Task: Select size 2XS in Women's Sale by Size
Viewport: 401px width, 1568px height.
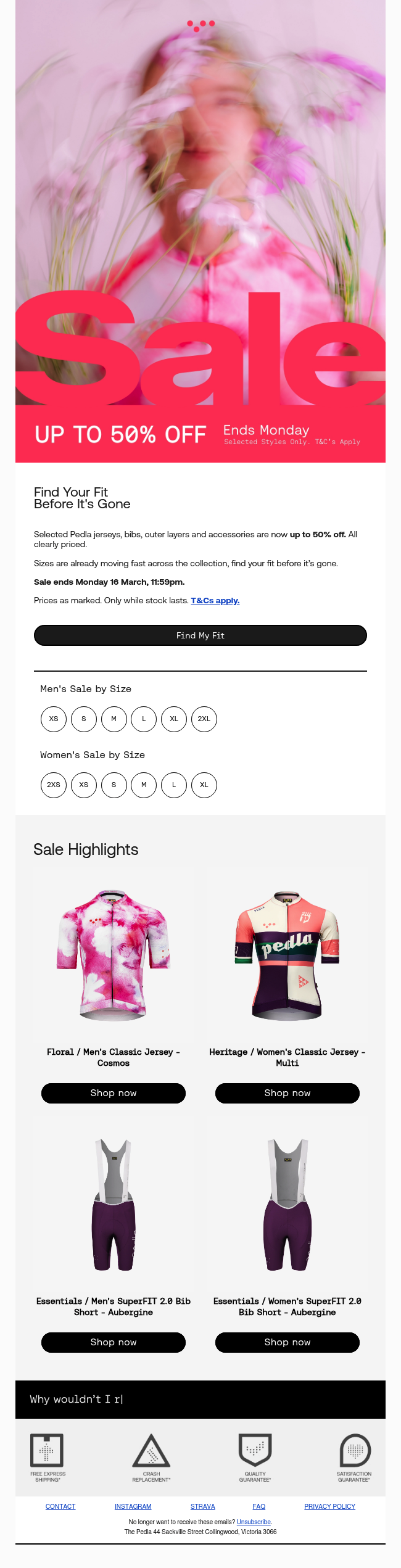Action: tap(53, 785)
